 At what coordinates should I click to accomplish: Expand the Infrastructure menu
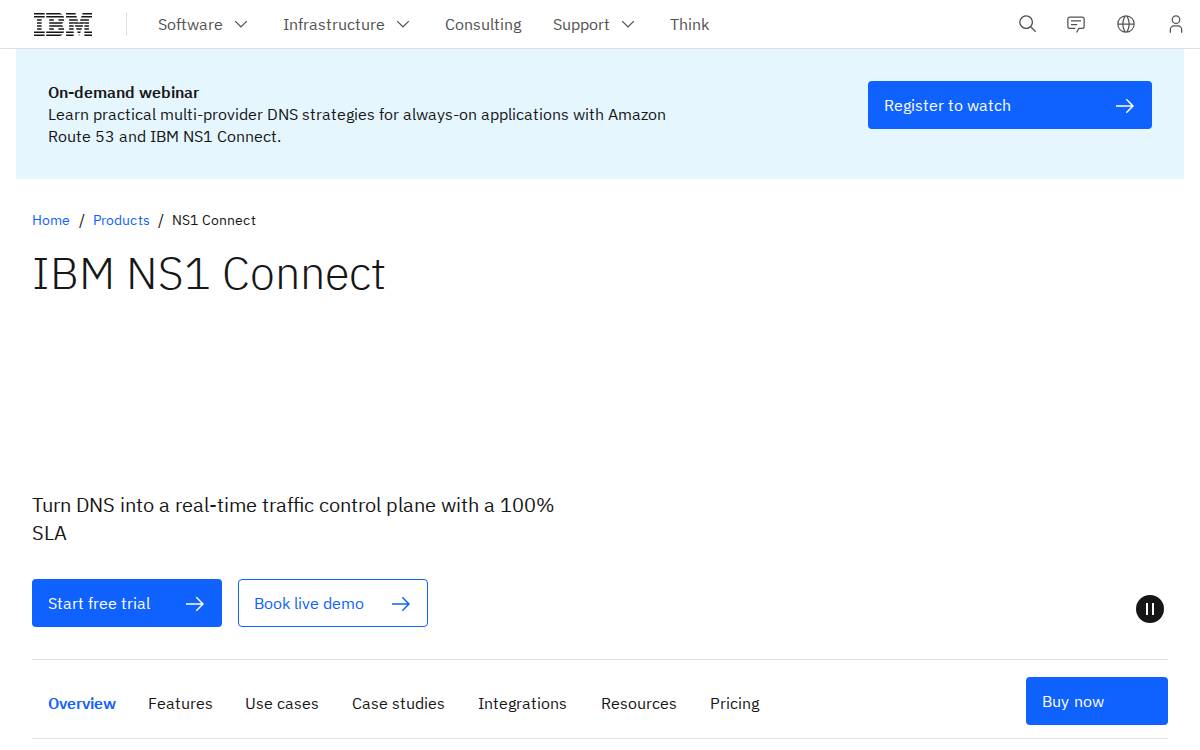click(346, 24)
